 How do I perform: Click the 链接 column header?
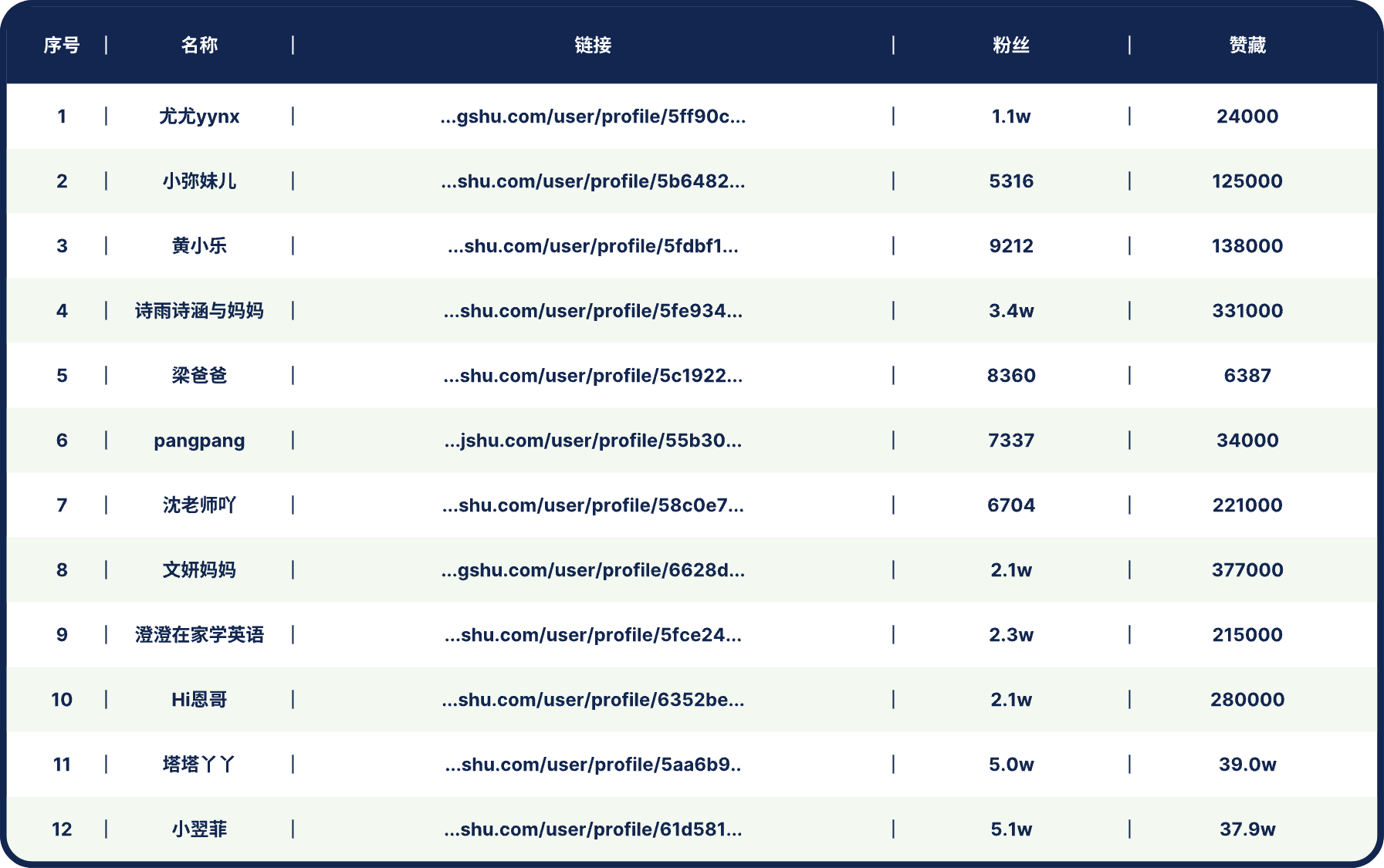[593, 46]
